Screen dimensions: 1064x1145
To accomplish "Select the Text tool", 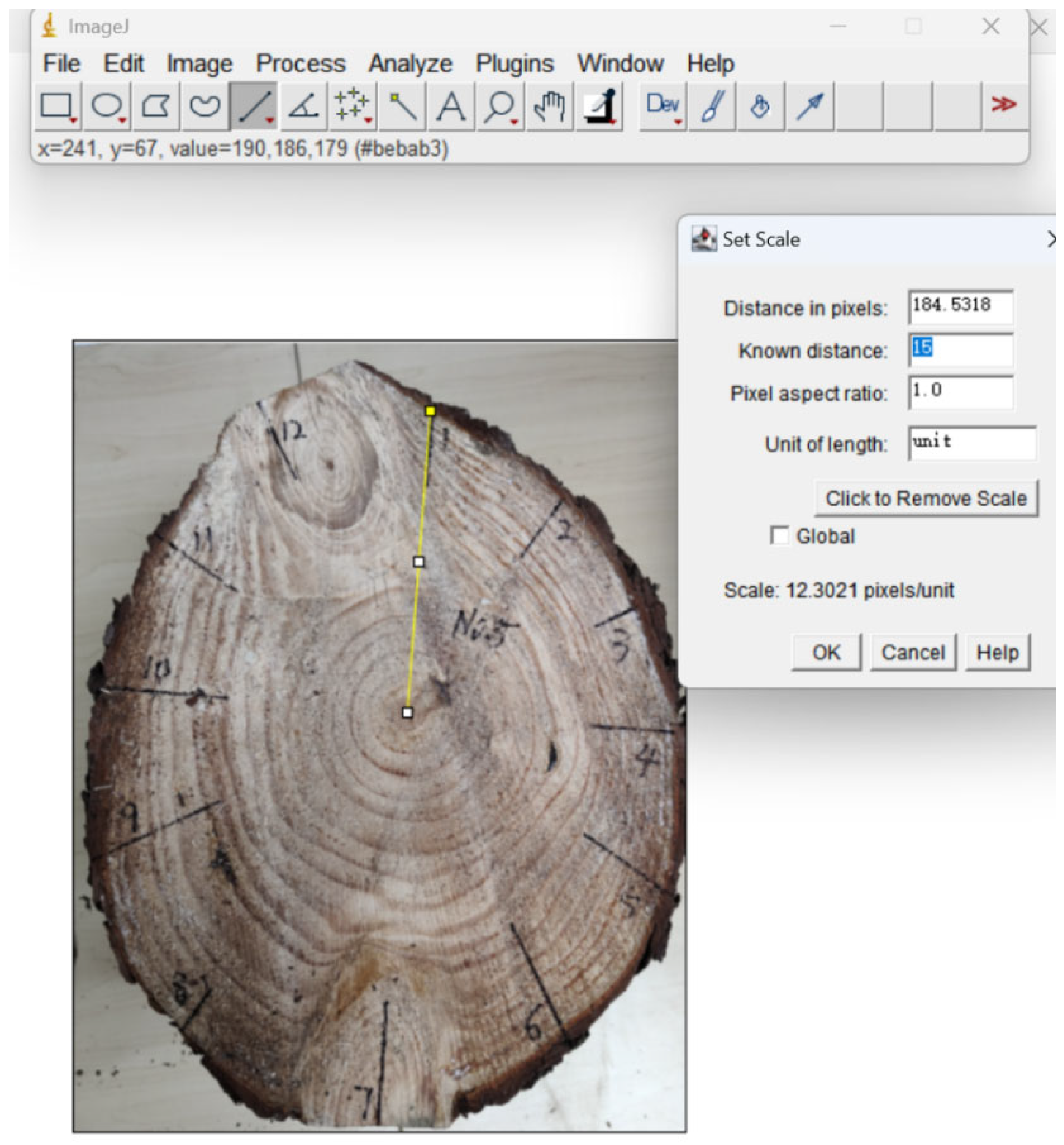I will [x=452, y=106].
